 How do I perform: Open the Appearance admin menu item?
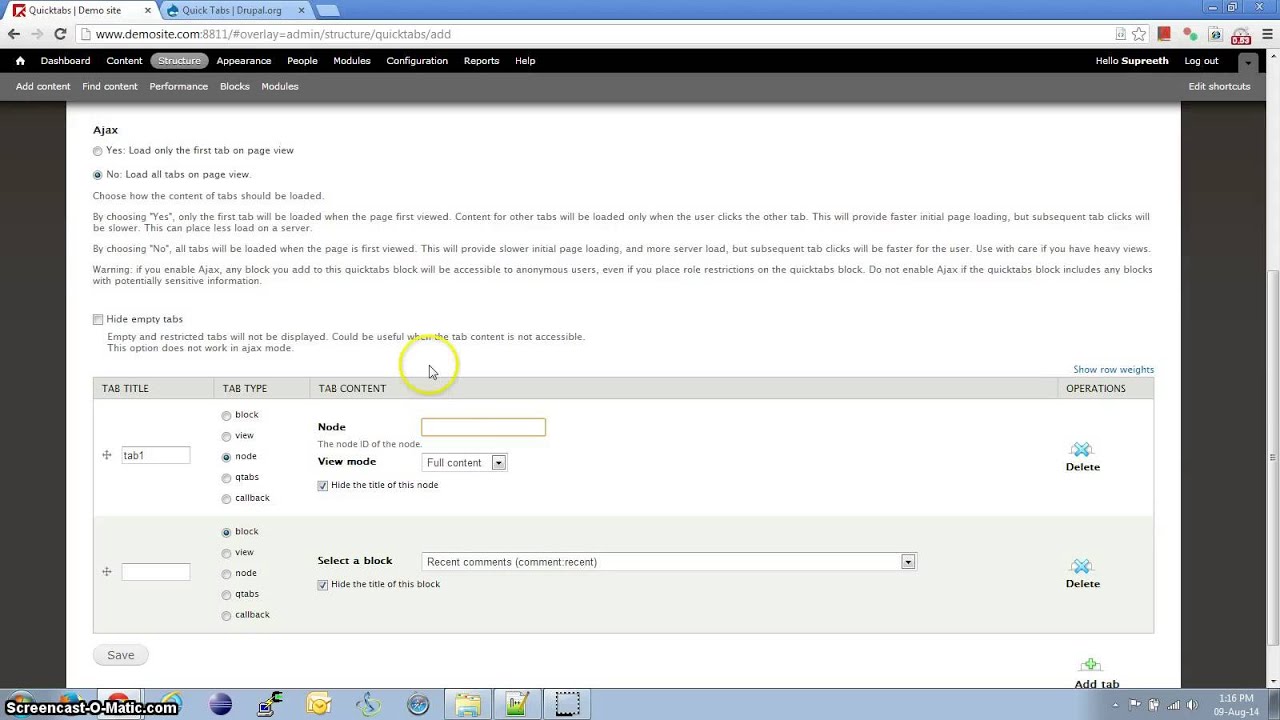(x=244, y=61)
